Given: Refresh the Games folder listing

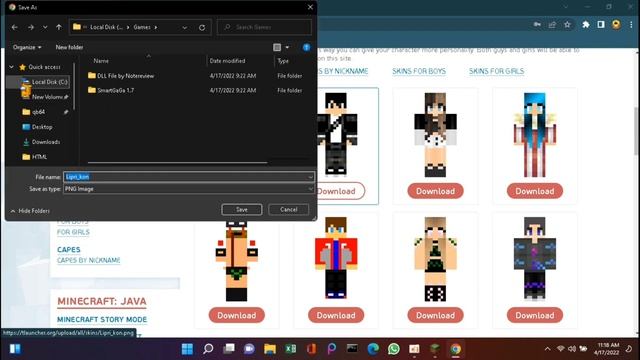Looking at the screenshot, I should [x=202, y=27].
